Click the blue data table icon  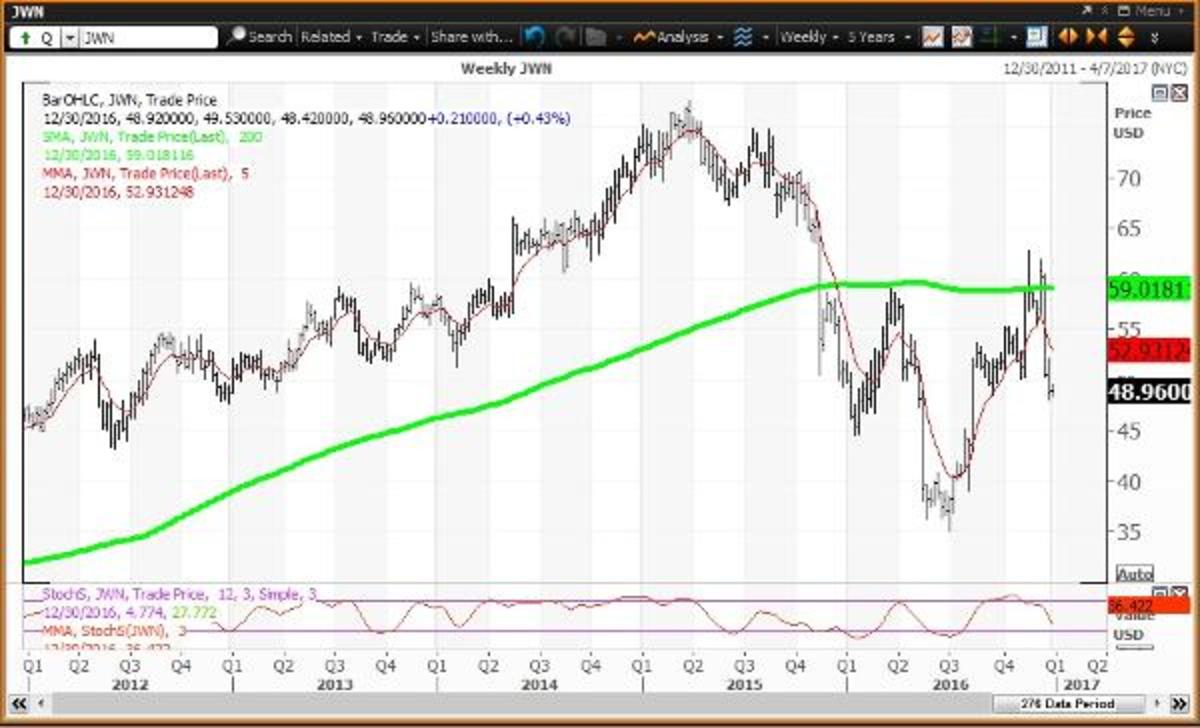click(1036, 37)
